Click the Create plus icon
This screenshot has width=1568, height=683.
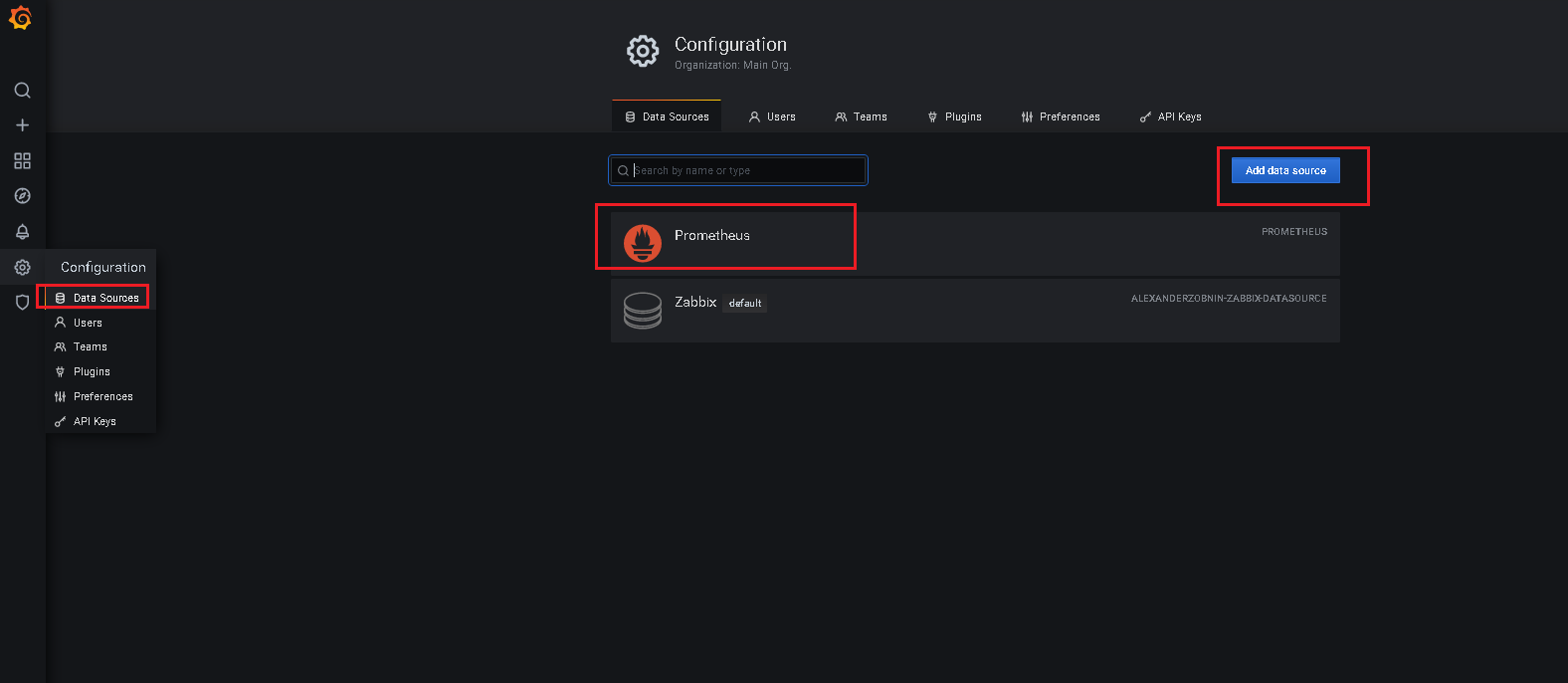(x=22, y=125)
